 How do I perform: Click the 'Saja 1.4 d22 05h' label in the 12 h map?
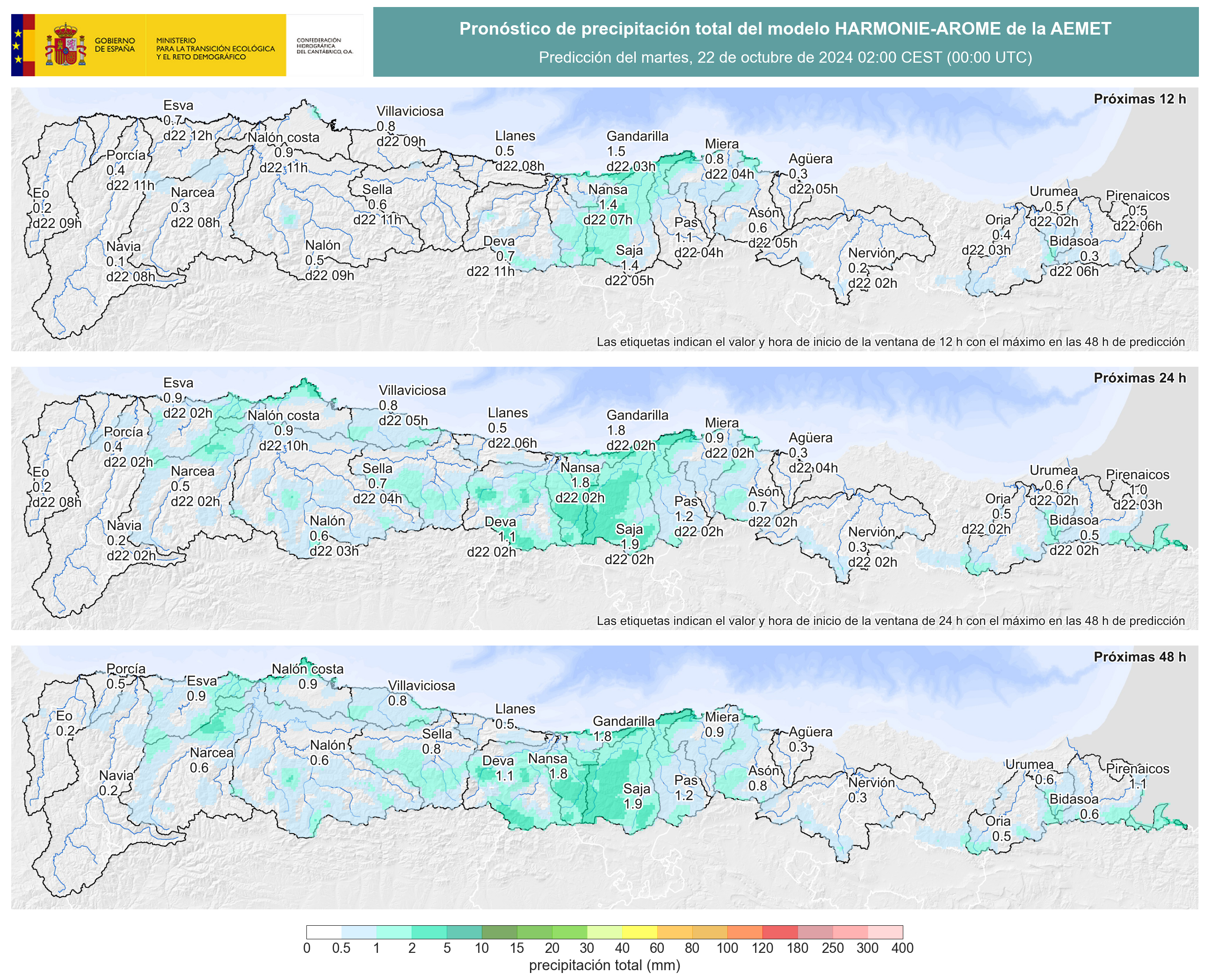coord(629,265)
